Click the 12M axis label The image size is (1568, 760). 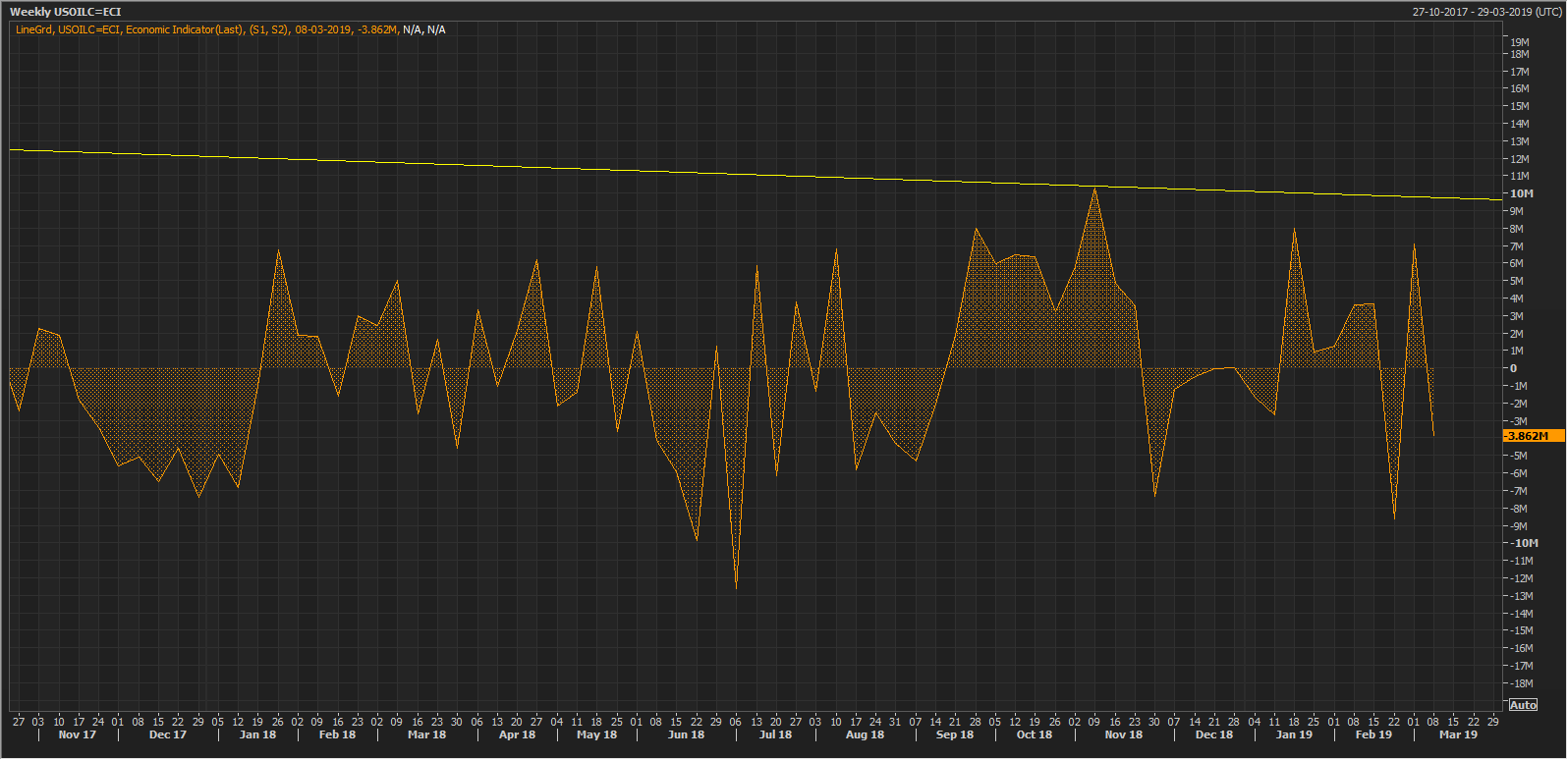pyautogui.click(x=1520, y=159)
